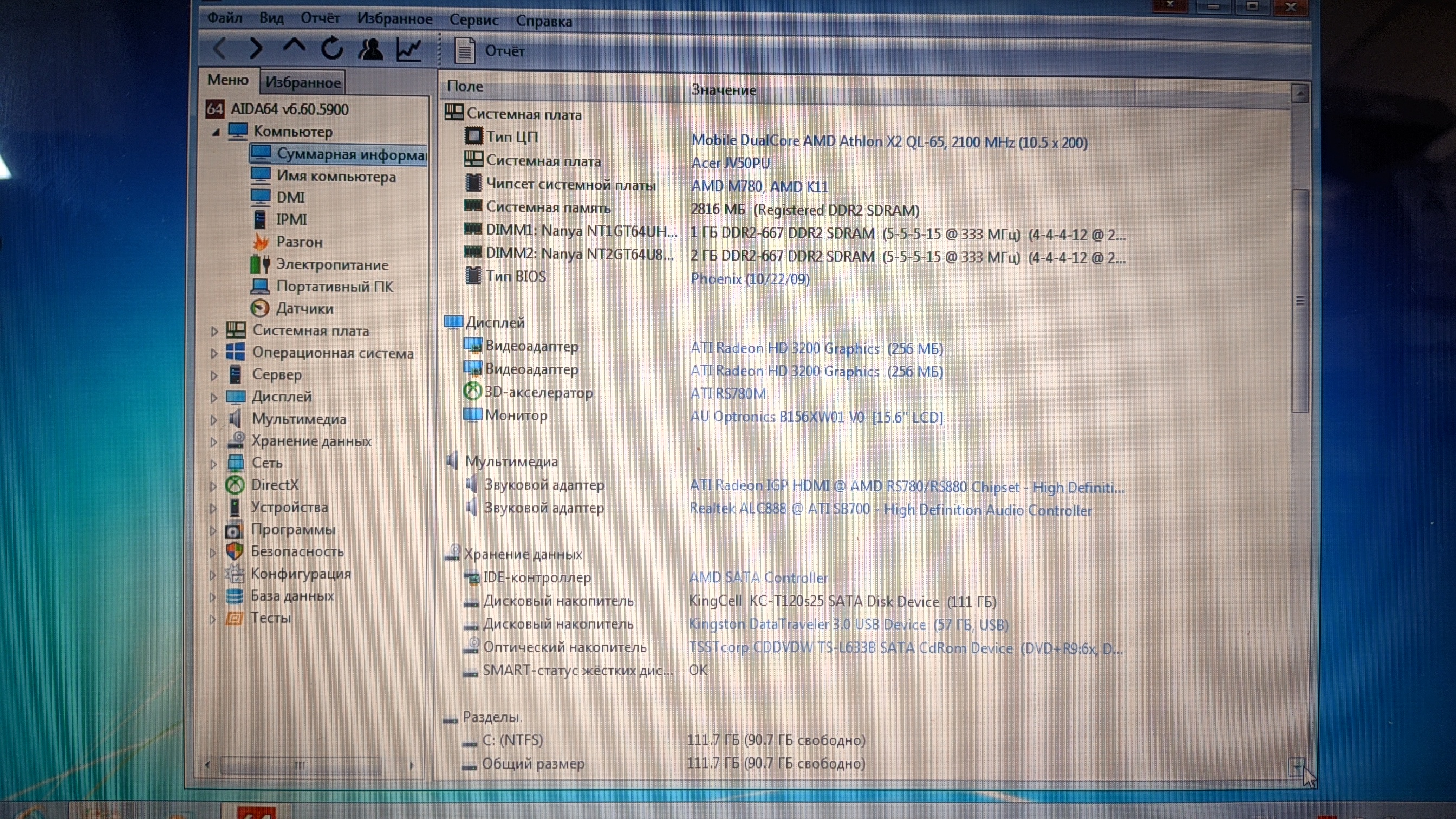Viewport: 1456px width, 819px height.
Task: Expand the Сеть tree node
Action: click(213, 464)
